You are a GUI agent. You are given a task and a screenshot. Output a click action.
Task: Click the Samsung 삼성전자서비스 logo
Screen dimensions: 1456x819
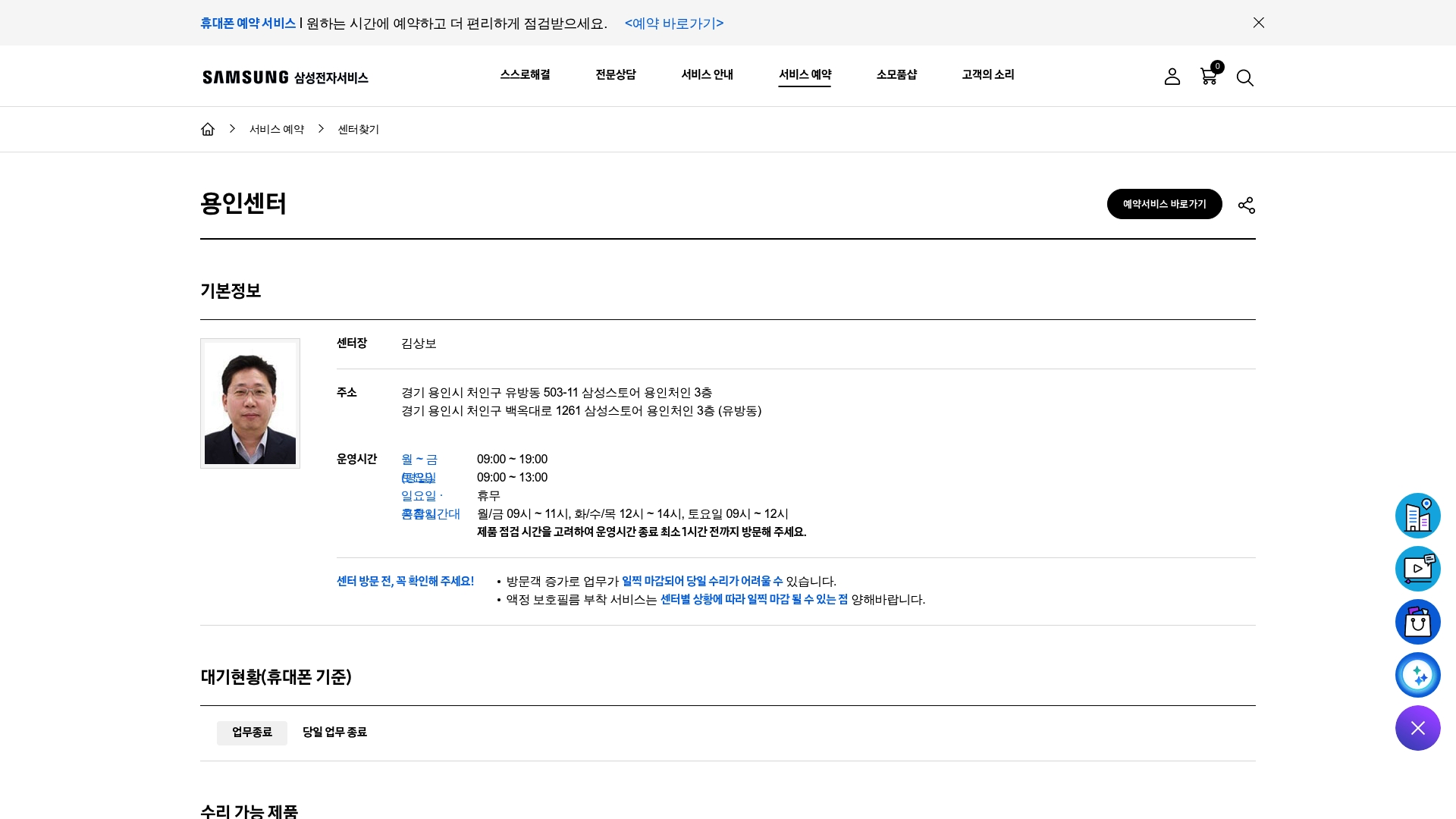click(x=285, y=77)
